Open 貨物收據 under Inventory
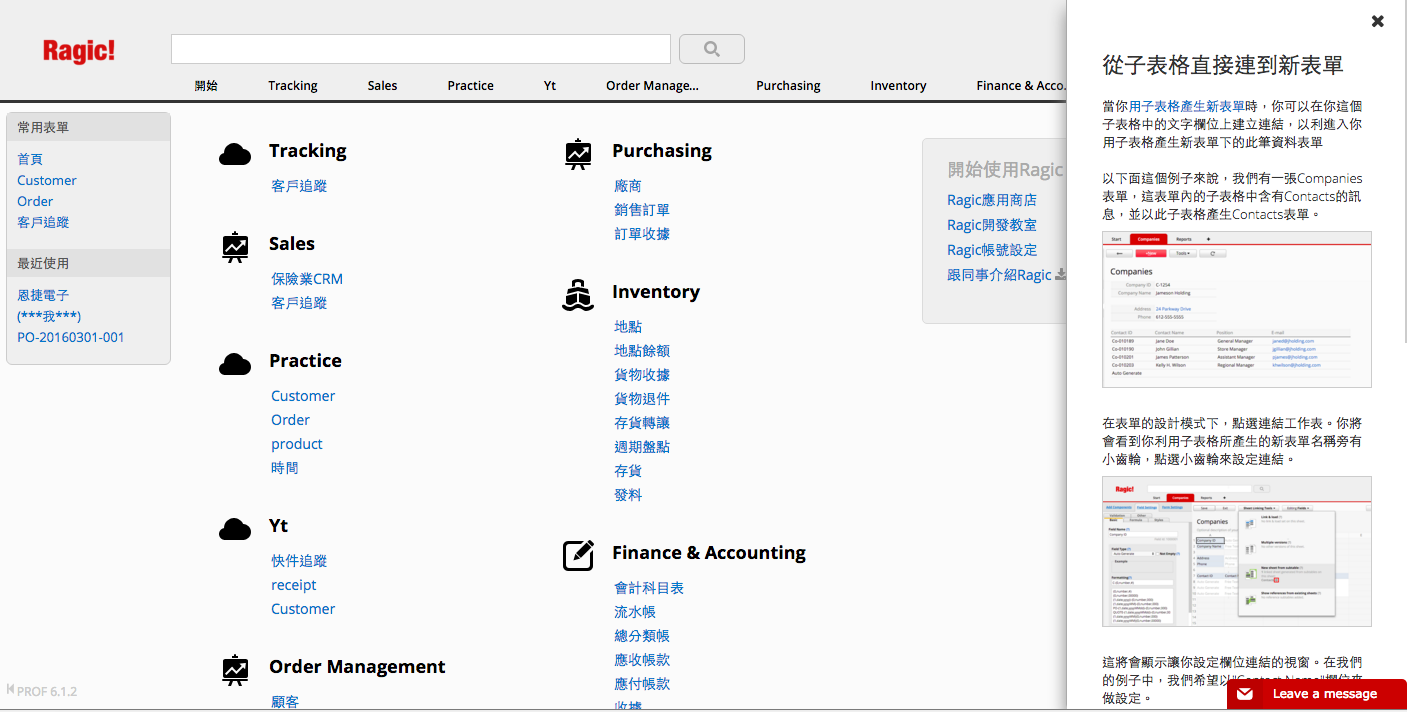The image size is (1407, 712). point(642,375)
